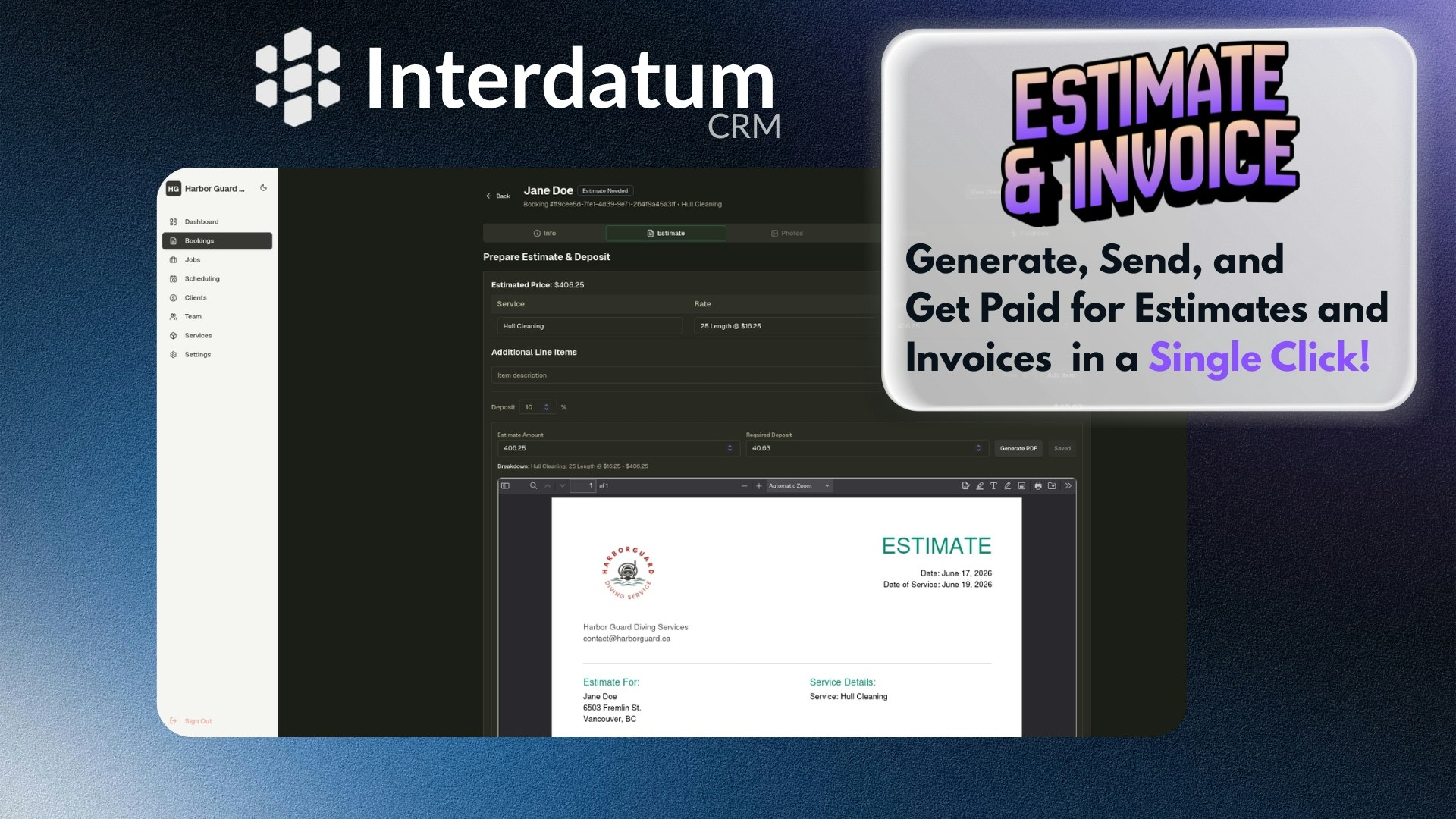
Task: Click the Interdatum logo at top
Action: coord(517,83)
